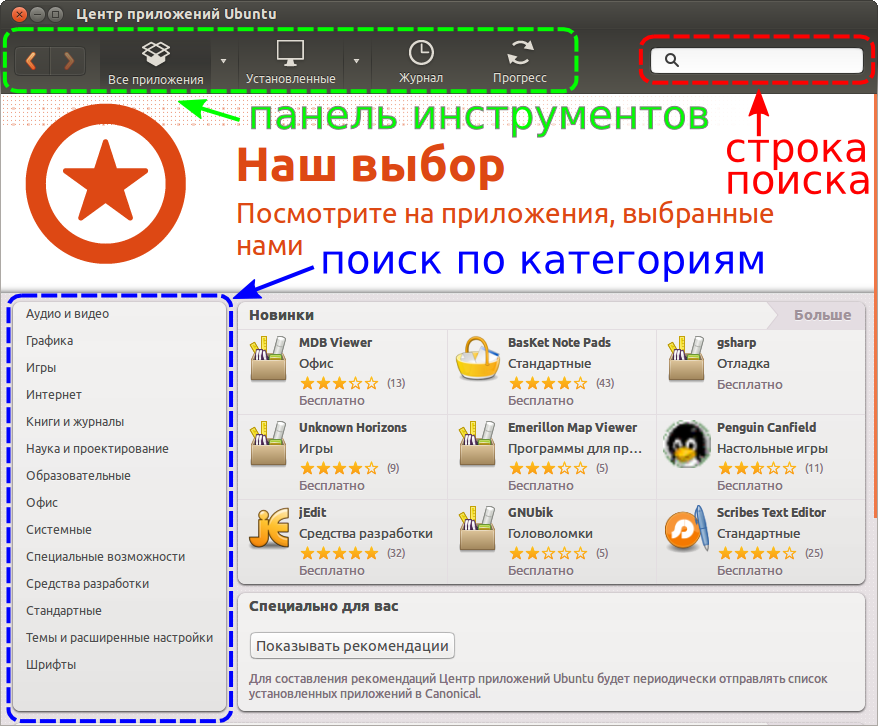
Task: Click the Новинки section heading
Action: point(281,315)
